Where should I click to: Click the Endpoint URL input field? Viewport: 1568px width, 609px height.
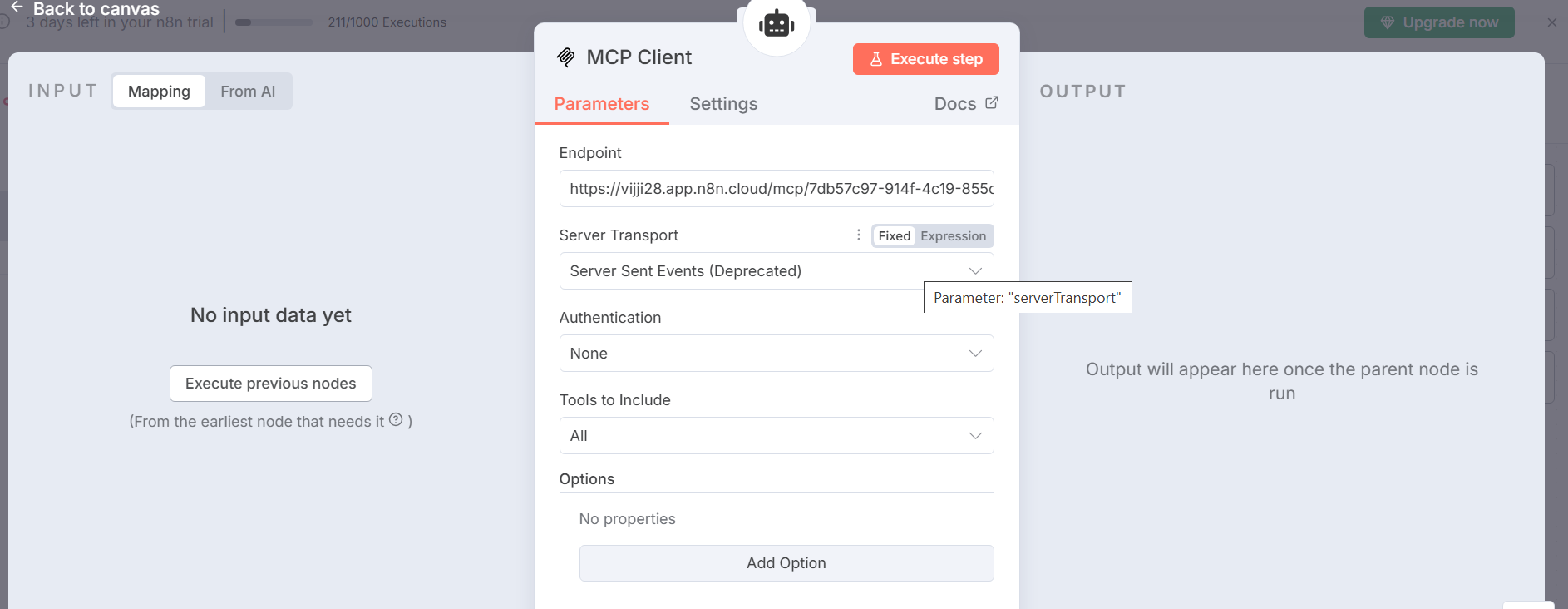coord(776,189)
